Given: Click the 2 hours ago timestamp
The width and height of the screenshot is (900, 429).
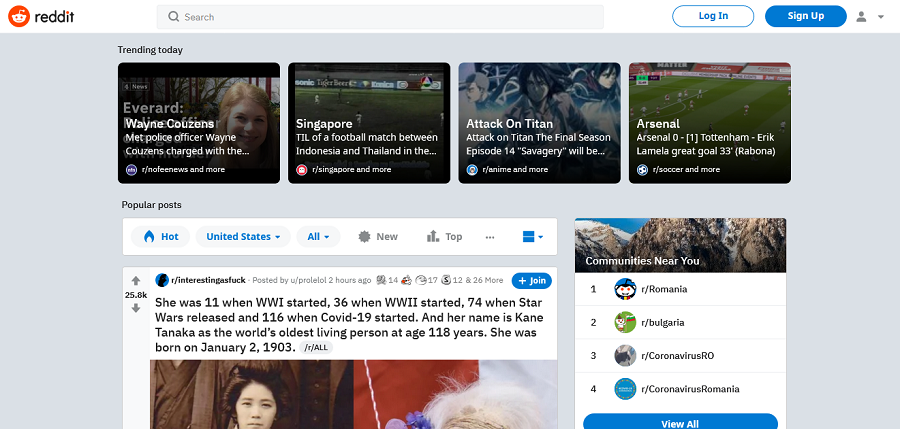Looking at the screenshot, I should click(x=350, y=280).
